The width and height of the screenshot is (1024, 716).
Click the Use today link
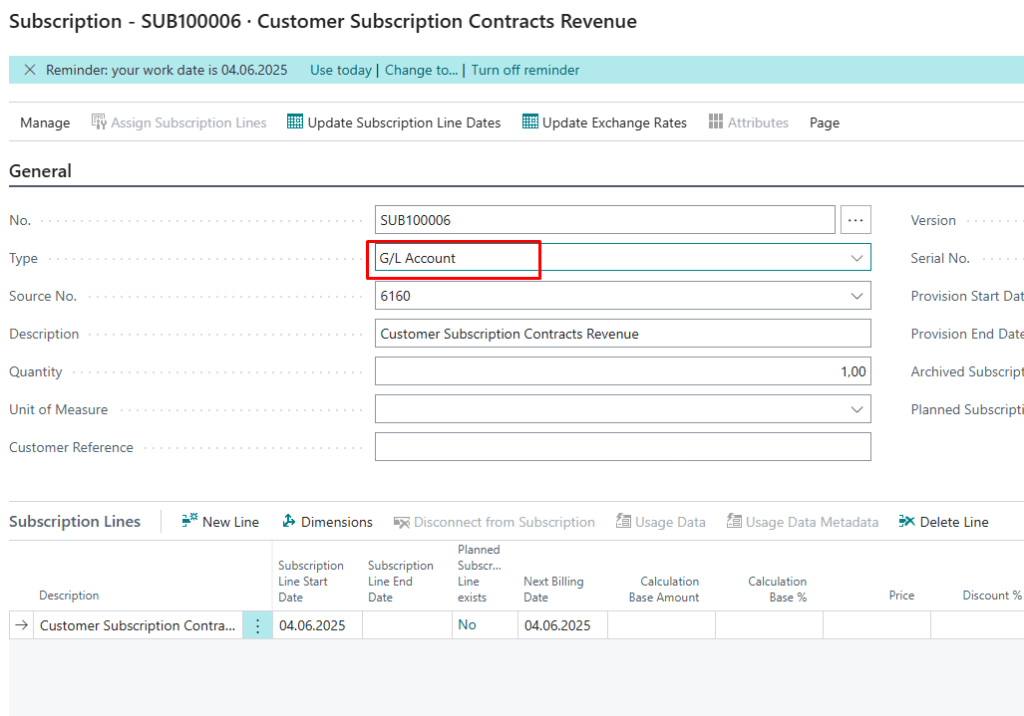(x=340, y=70)
